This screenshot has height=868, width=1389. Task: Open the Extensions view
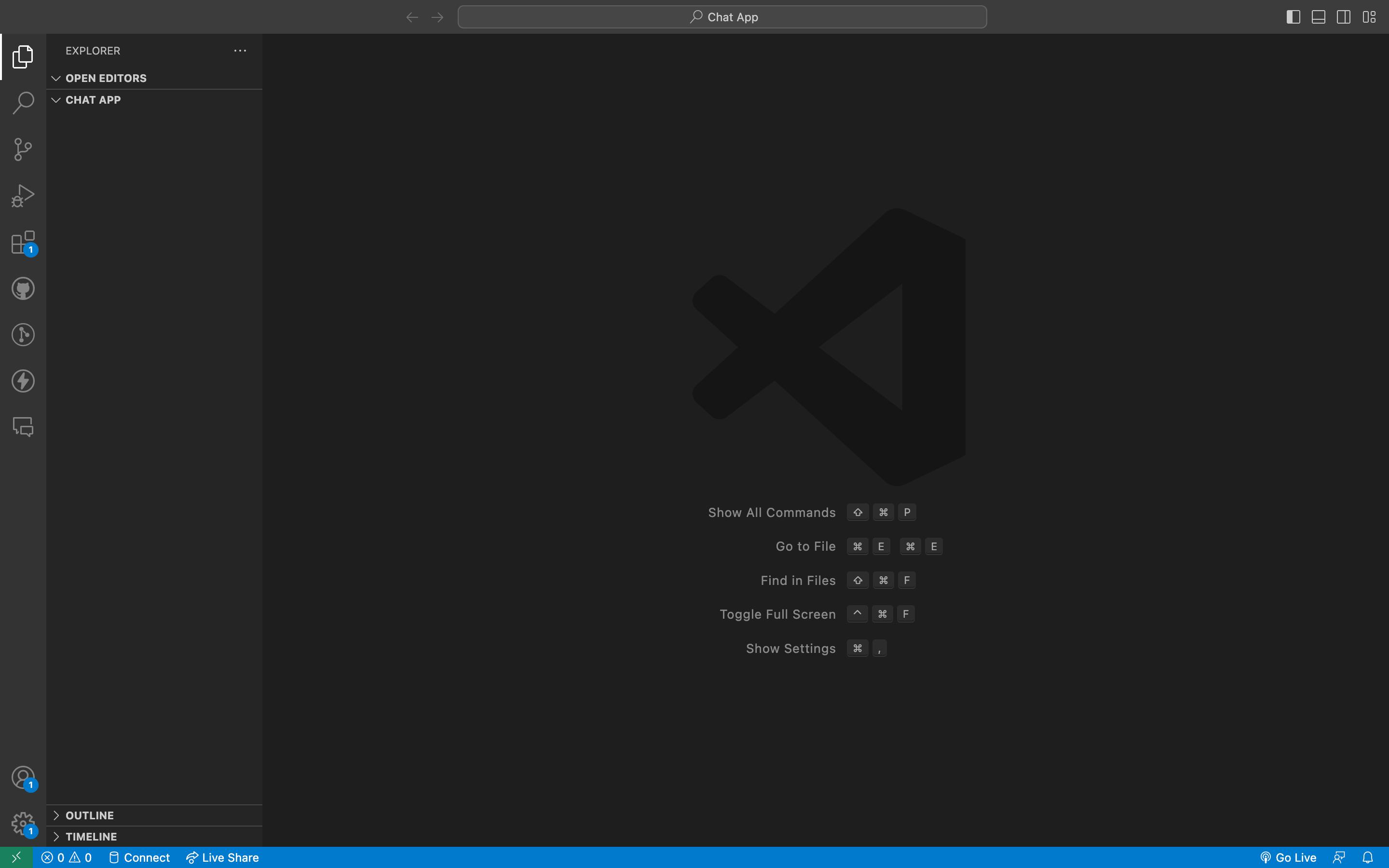click(23, 242)
